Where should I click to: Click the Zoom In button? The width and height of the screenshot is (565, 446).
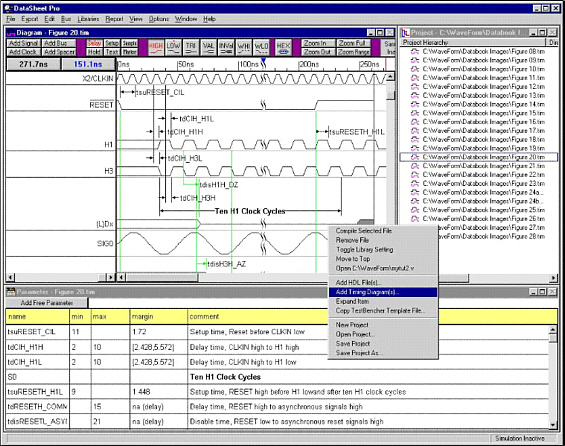coord(319,43)
